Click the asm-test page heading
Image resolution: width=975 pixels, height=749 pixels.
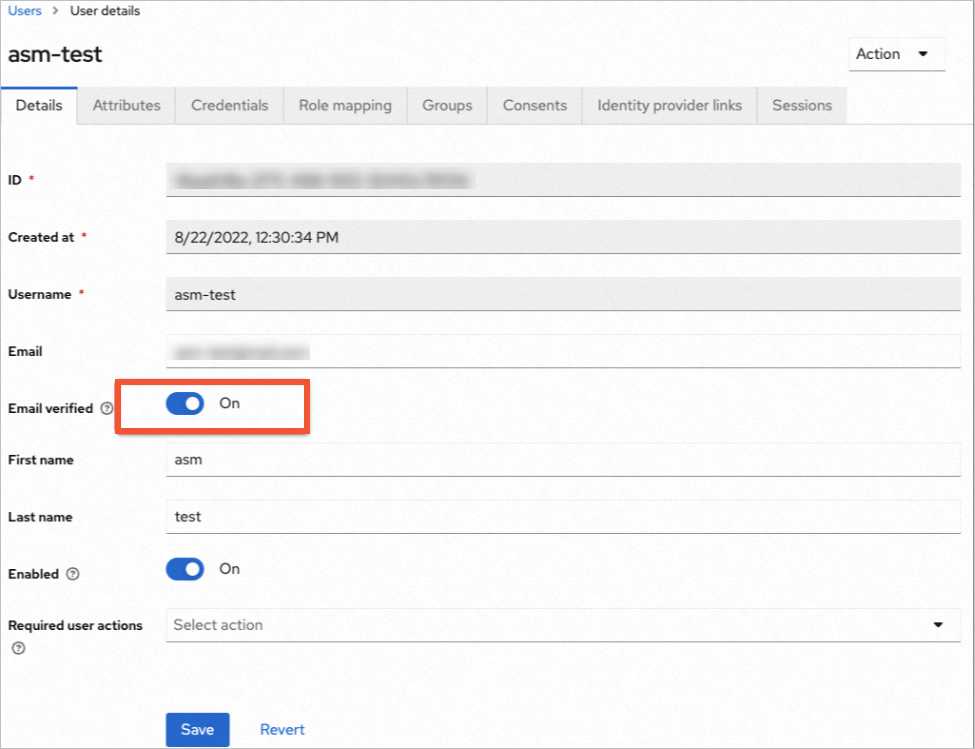[x=55, y=54]
